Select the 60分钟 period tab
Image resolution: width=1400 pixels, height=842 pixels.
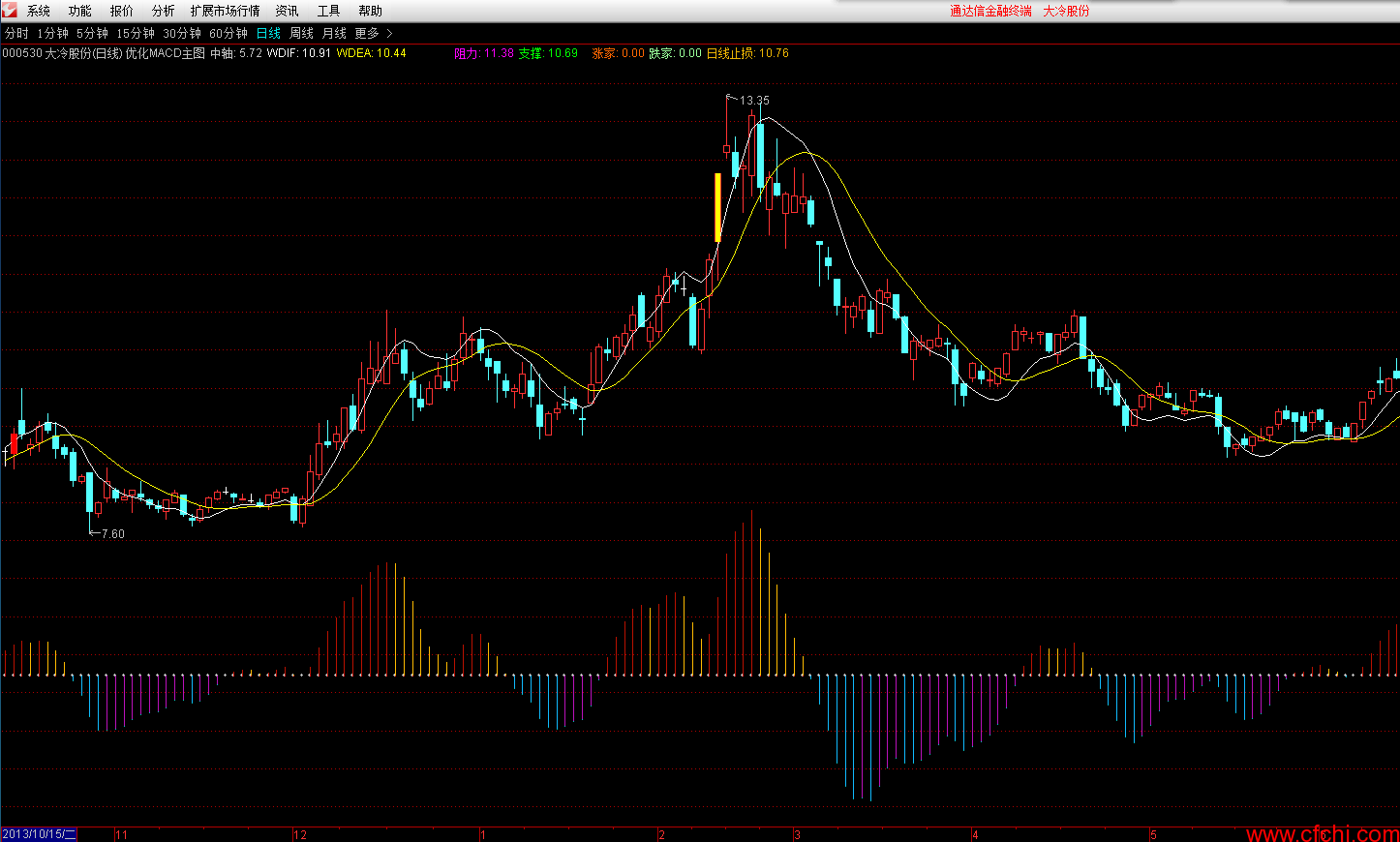coord(228,33)
